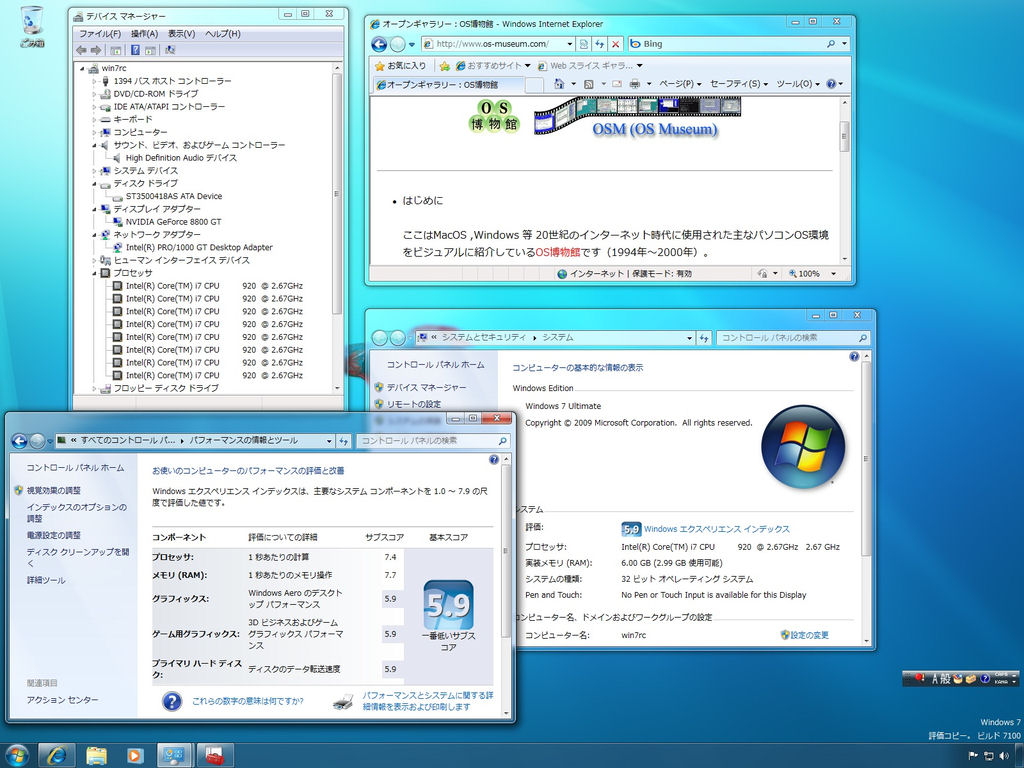The height and width of the screenshot is (768, 1024).
Task: Click Device Manager forward arrow icon
Action: pos(96,50)
